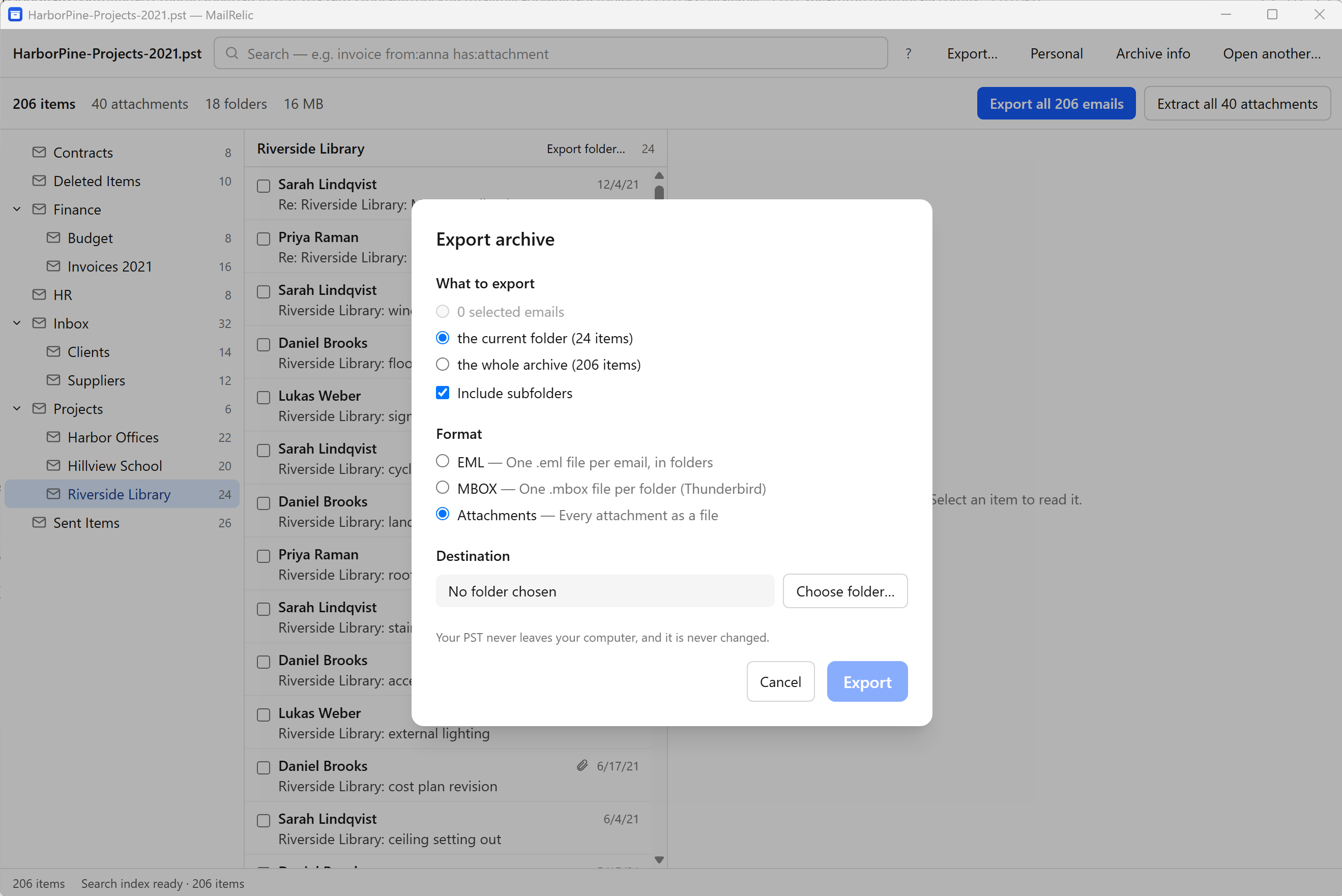Click the Riverside Library envelope icon
1342x896 pixels.
click(x=53, y=494)
